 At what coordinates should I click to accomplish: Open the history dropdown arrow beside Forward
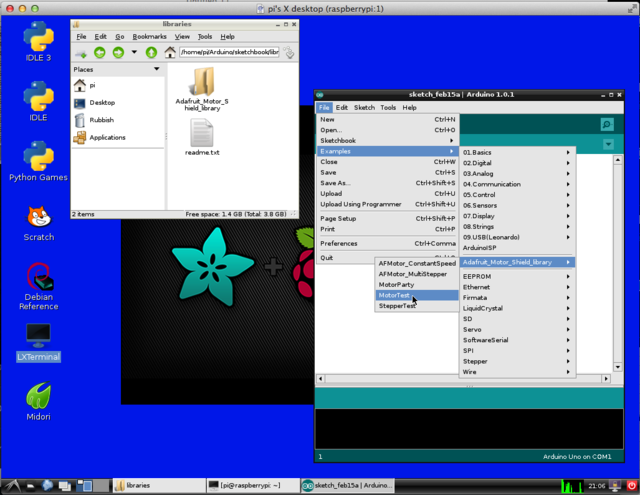pos(134,52)
